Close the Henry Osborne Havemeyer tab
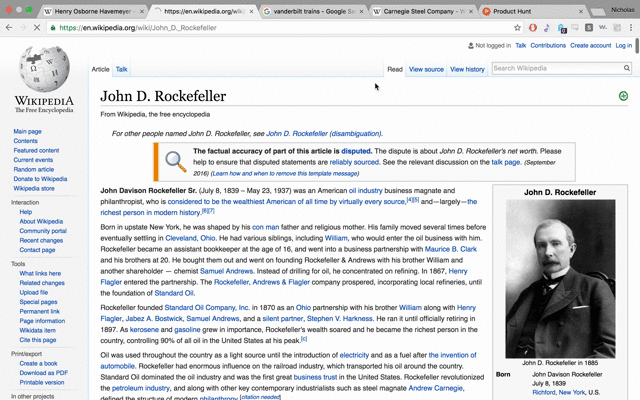The height and width of the screenshot is (400, 640). click(x=142, y=11)
